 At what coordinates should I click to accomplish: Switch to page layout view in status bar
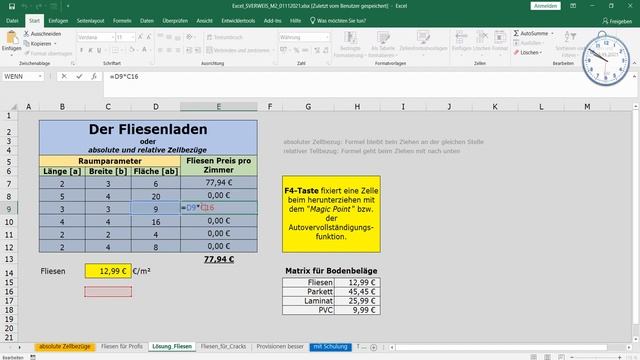click(547, 357)
